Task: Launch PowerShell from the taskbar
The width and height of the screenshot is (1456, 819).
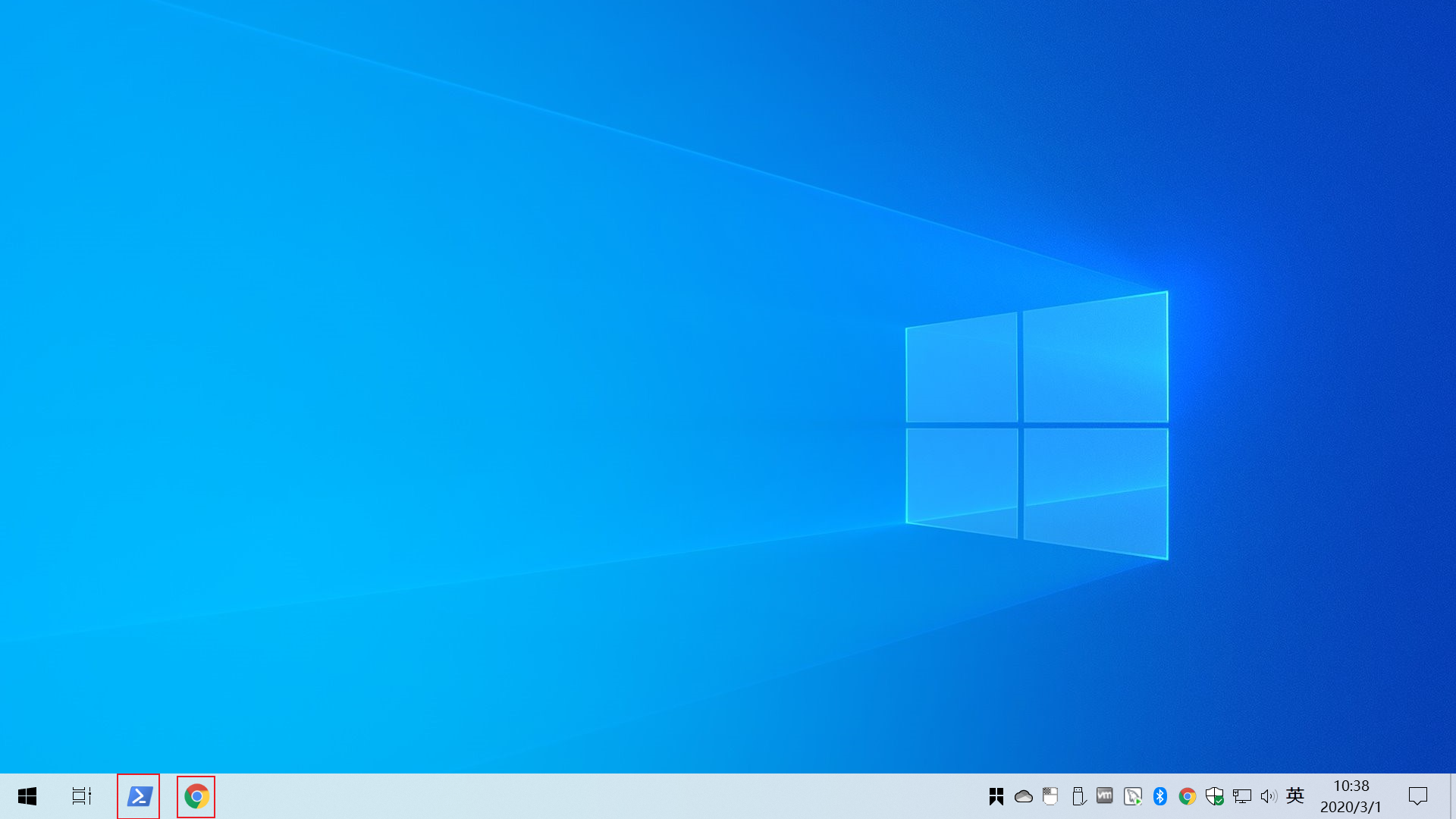Action: click(139, 796)
